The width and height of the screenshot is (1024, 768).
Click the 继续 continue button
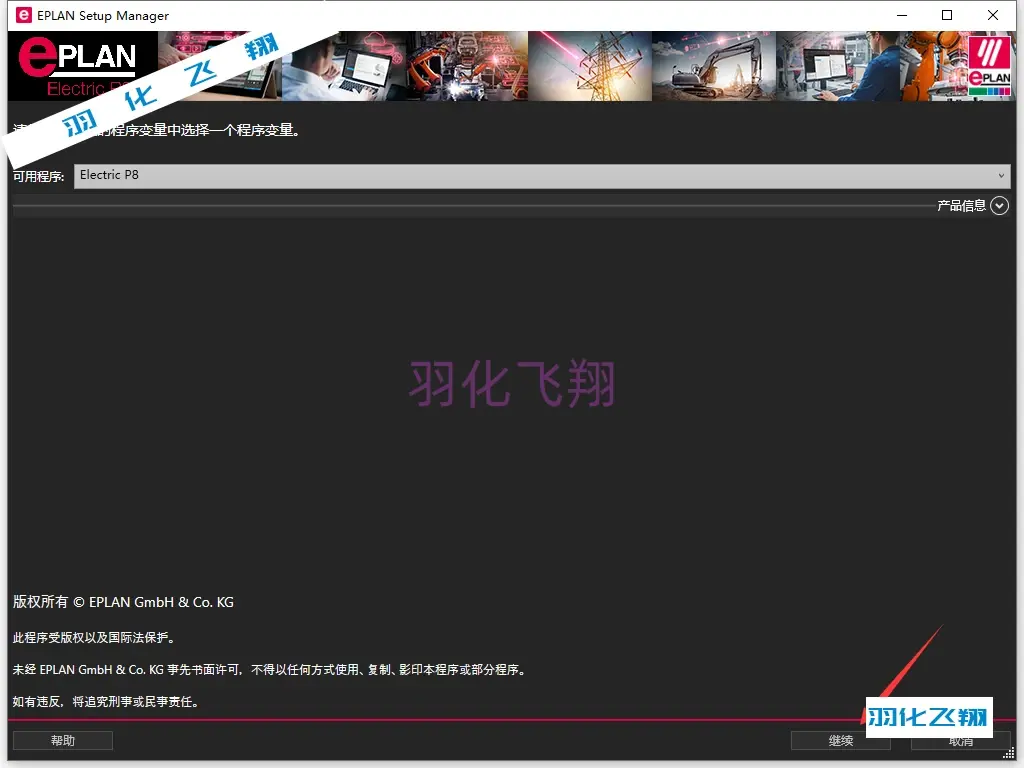[840, 741]
